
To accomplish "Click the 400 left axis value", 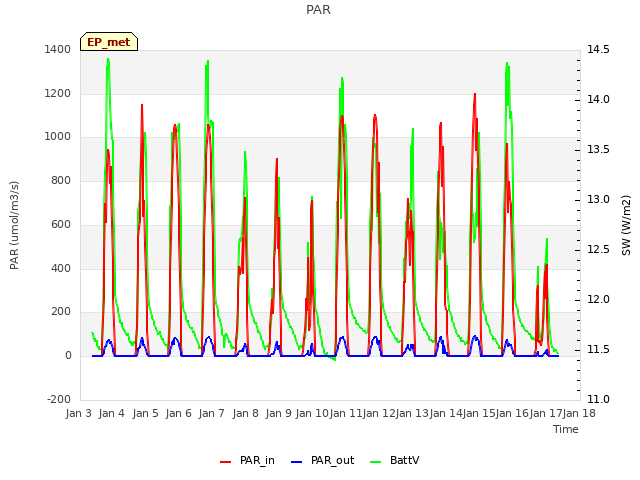I will pos(61,268).
